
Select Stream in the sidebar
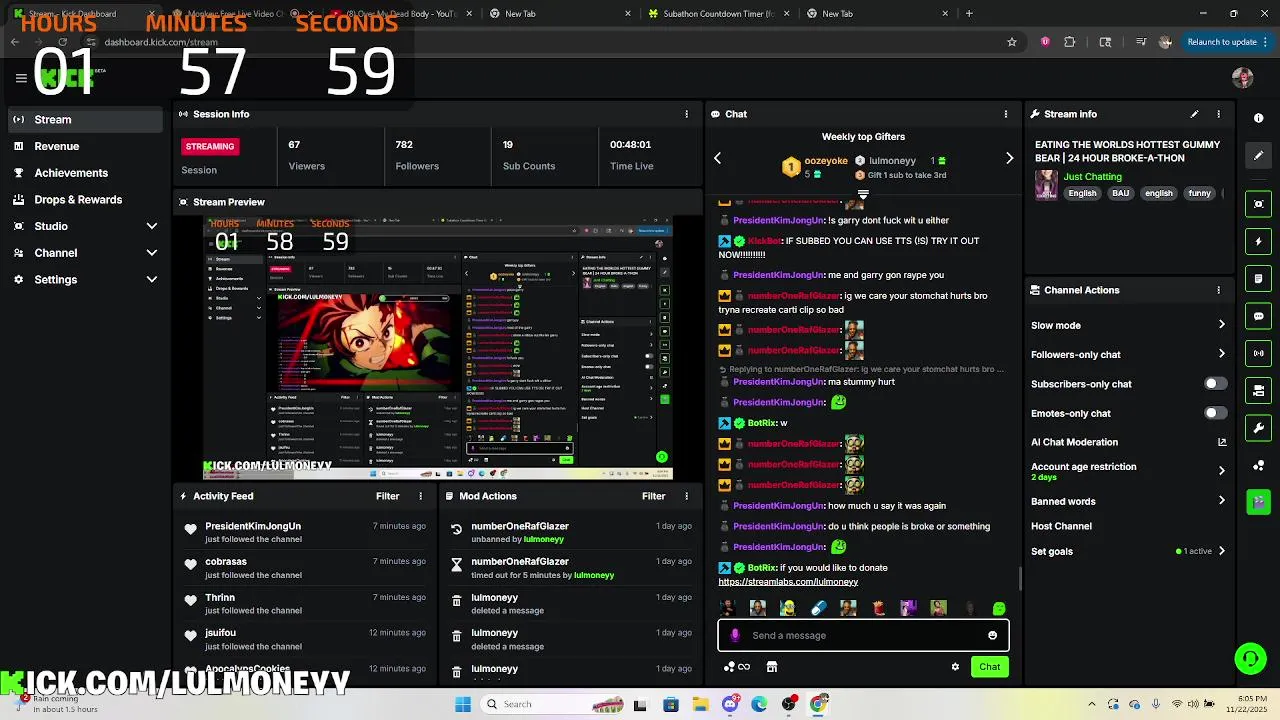point(84,119)
